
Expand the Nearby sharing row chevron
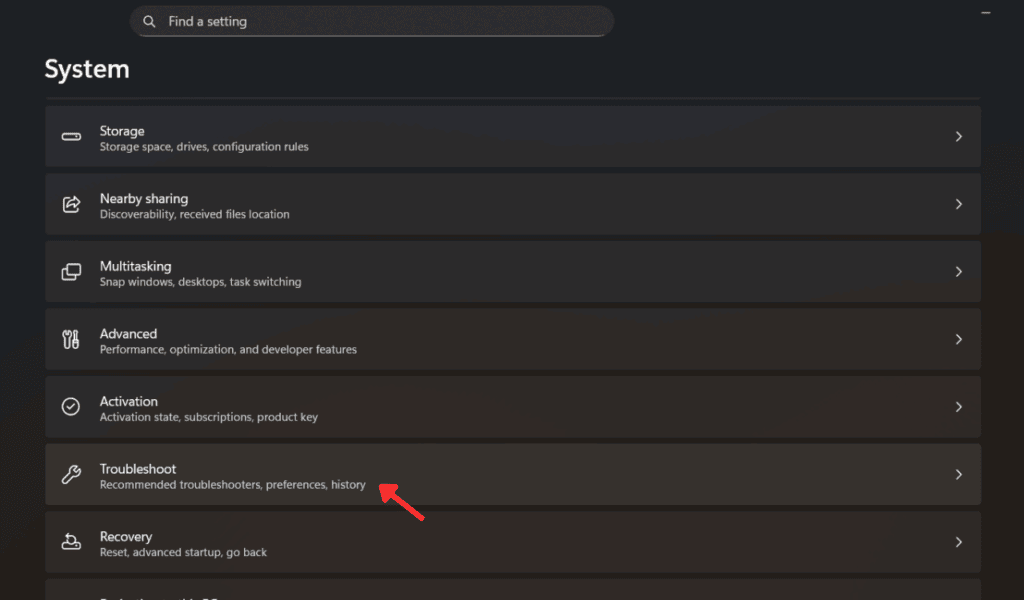959,204
